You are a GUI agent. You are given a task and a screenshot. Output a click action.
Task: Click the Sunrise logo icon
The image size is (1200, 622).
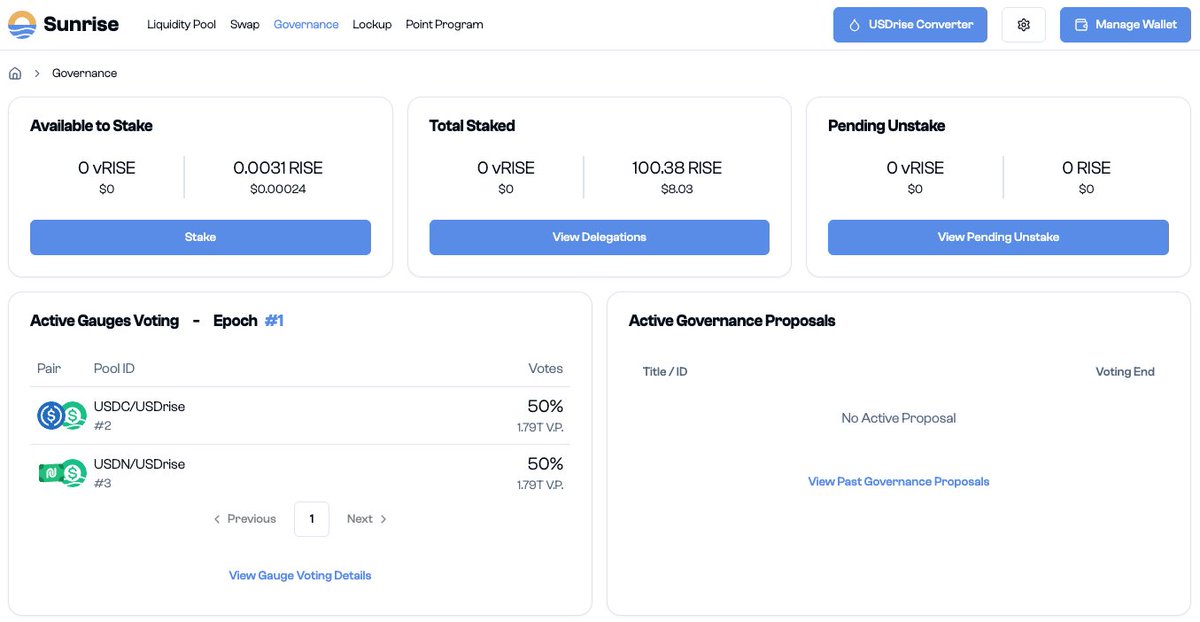[x=22, y=24]
